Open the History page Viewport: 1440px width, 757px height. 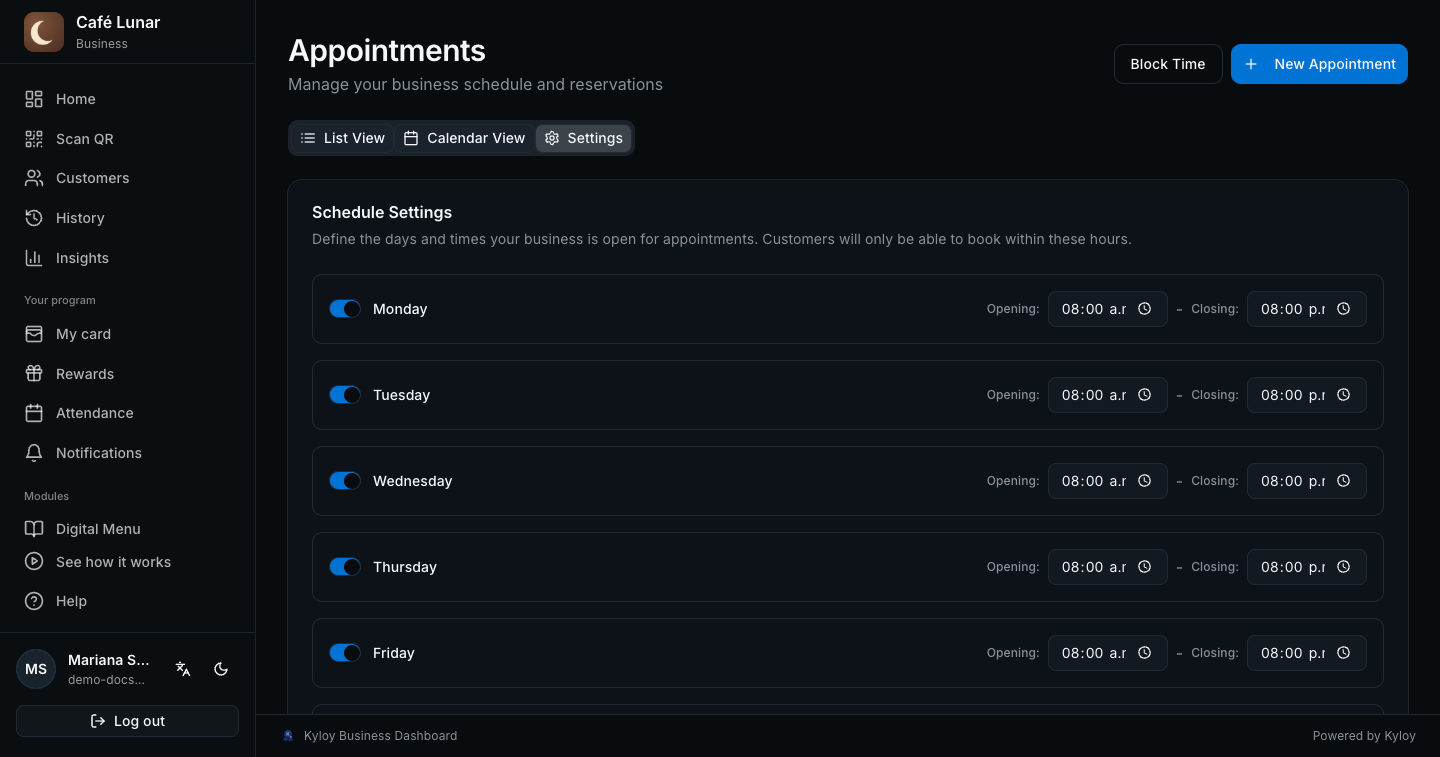[x=127, y=218]
